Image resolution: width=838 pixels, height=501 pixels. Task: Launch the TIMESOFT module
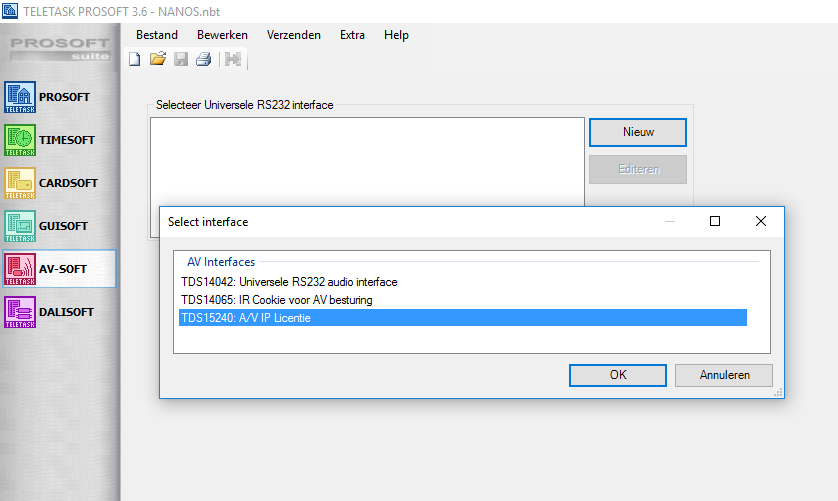pos(58,140)
